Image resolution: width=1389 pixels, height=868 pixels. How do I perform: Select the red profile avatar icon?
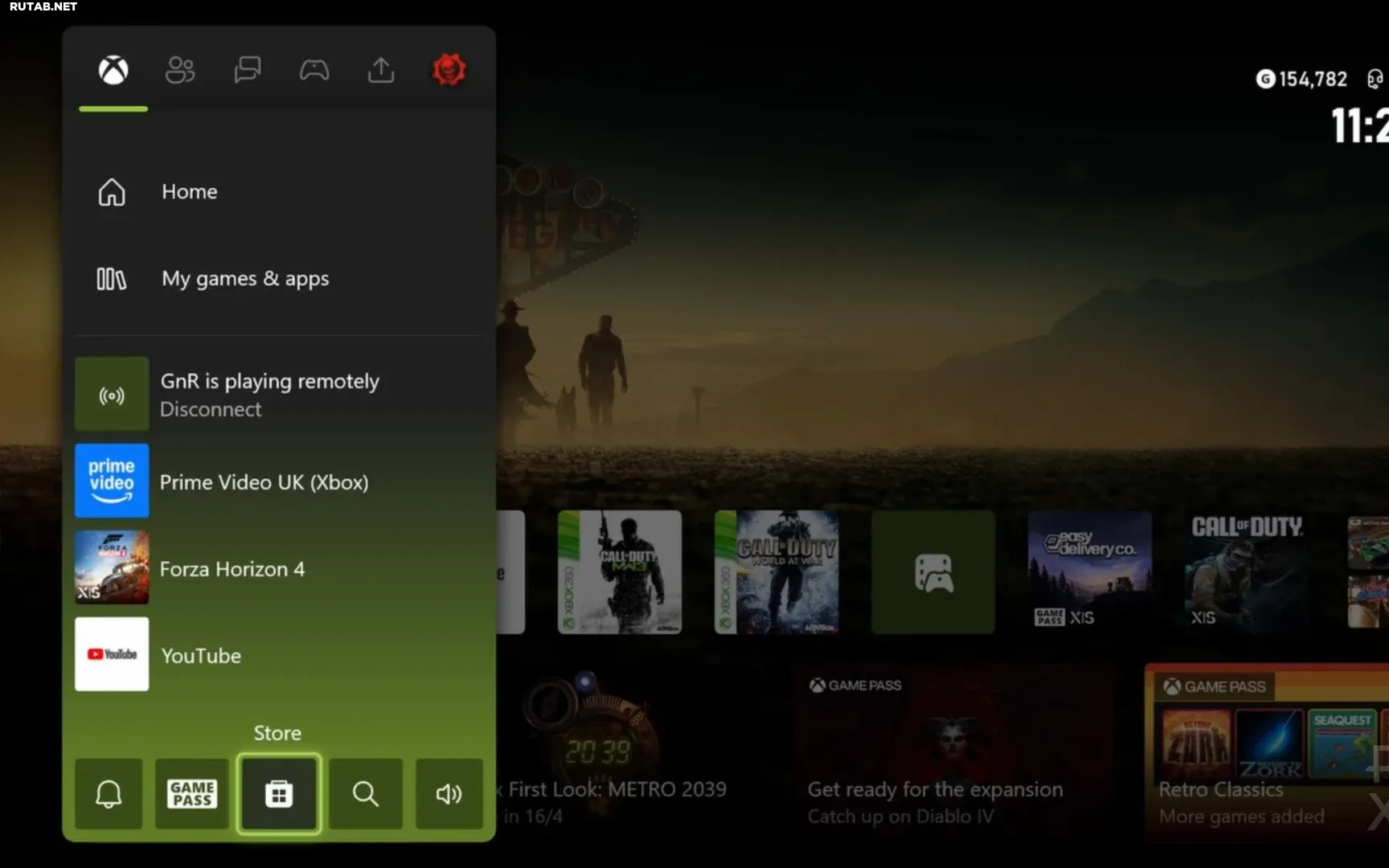click(449, 71)
